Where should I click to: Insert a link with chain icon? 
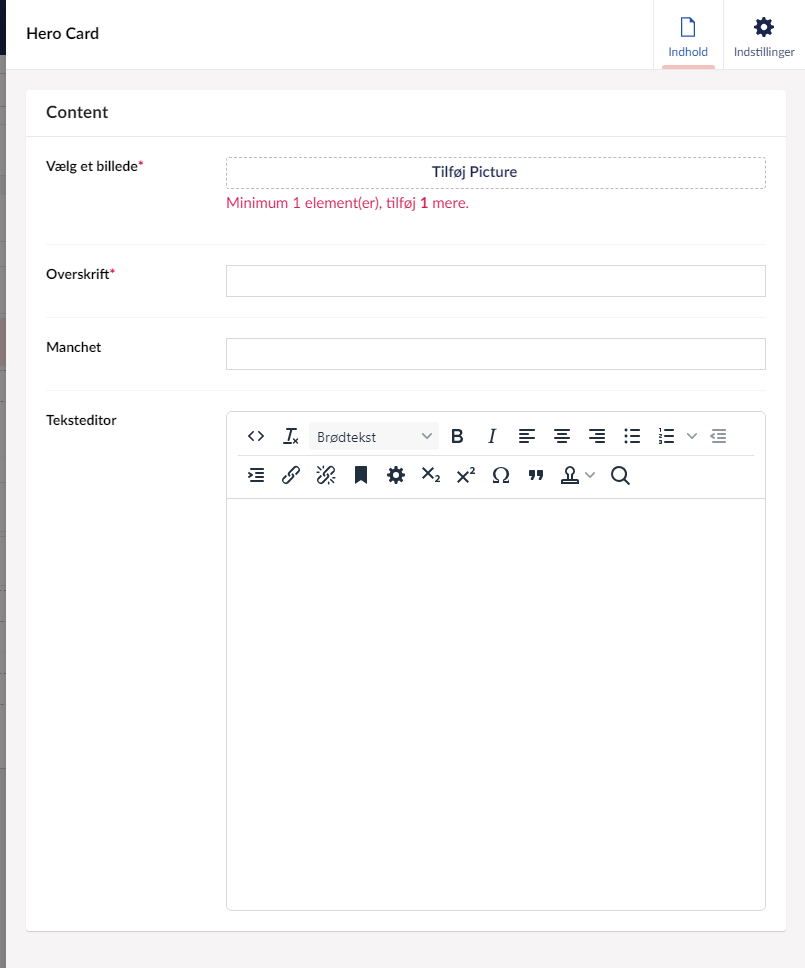pos(291,476)
